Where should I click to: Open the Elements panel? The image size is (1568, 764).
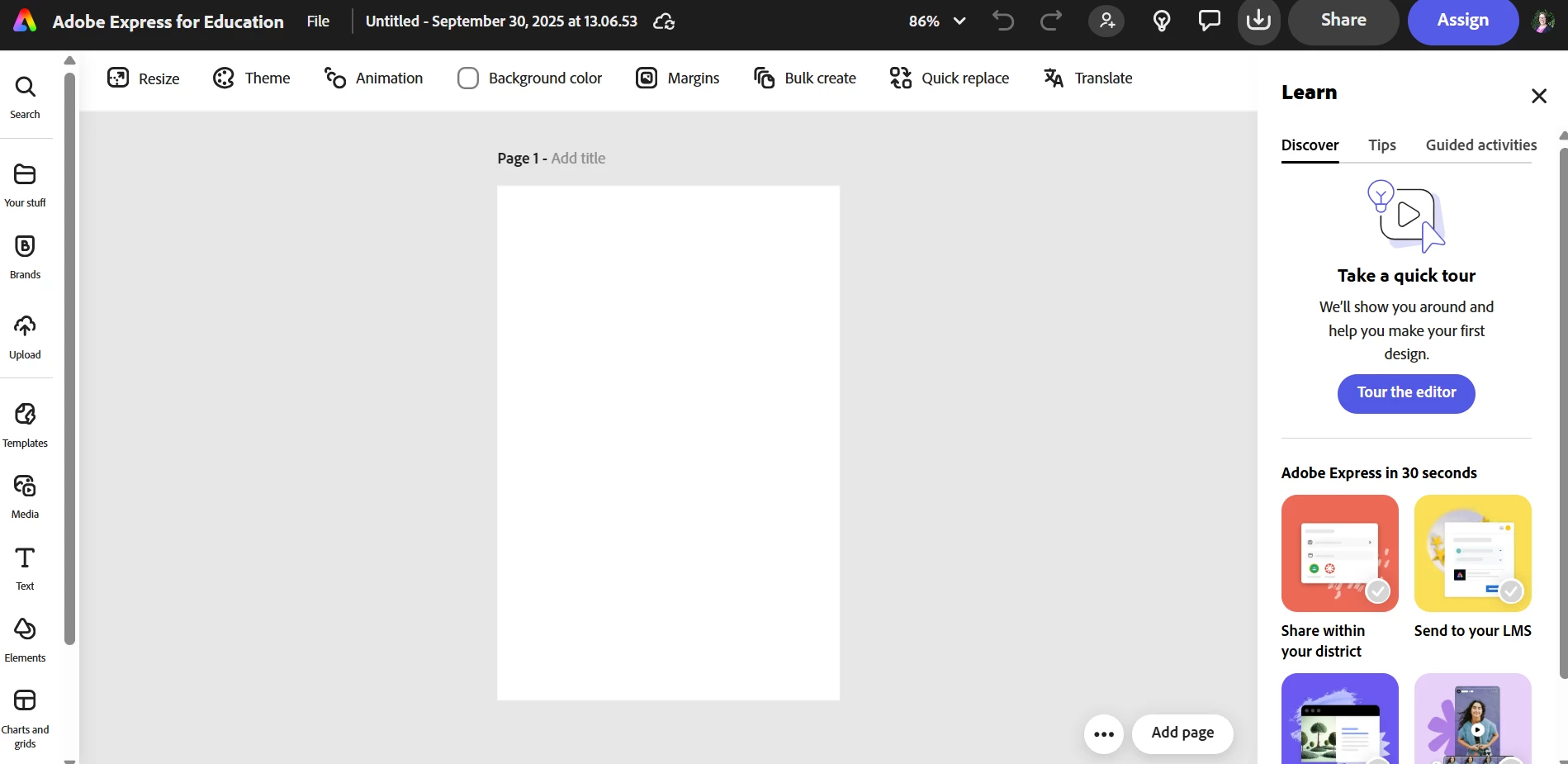[25, 640]
